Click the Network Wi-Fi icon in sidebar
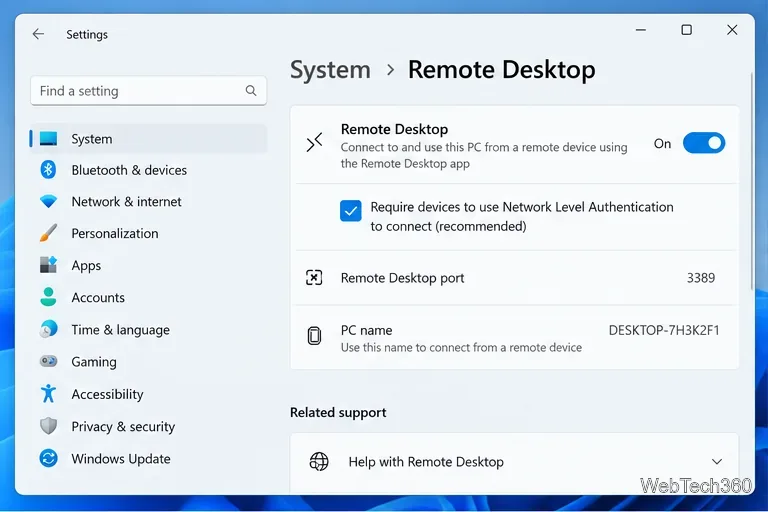This screenshot has width=768, height=512. pyautogui.click(x=48, y=201)
